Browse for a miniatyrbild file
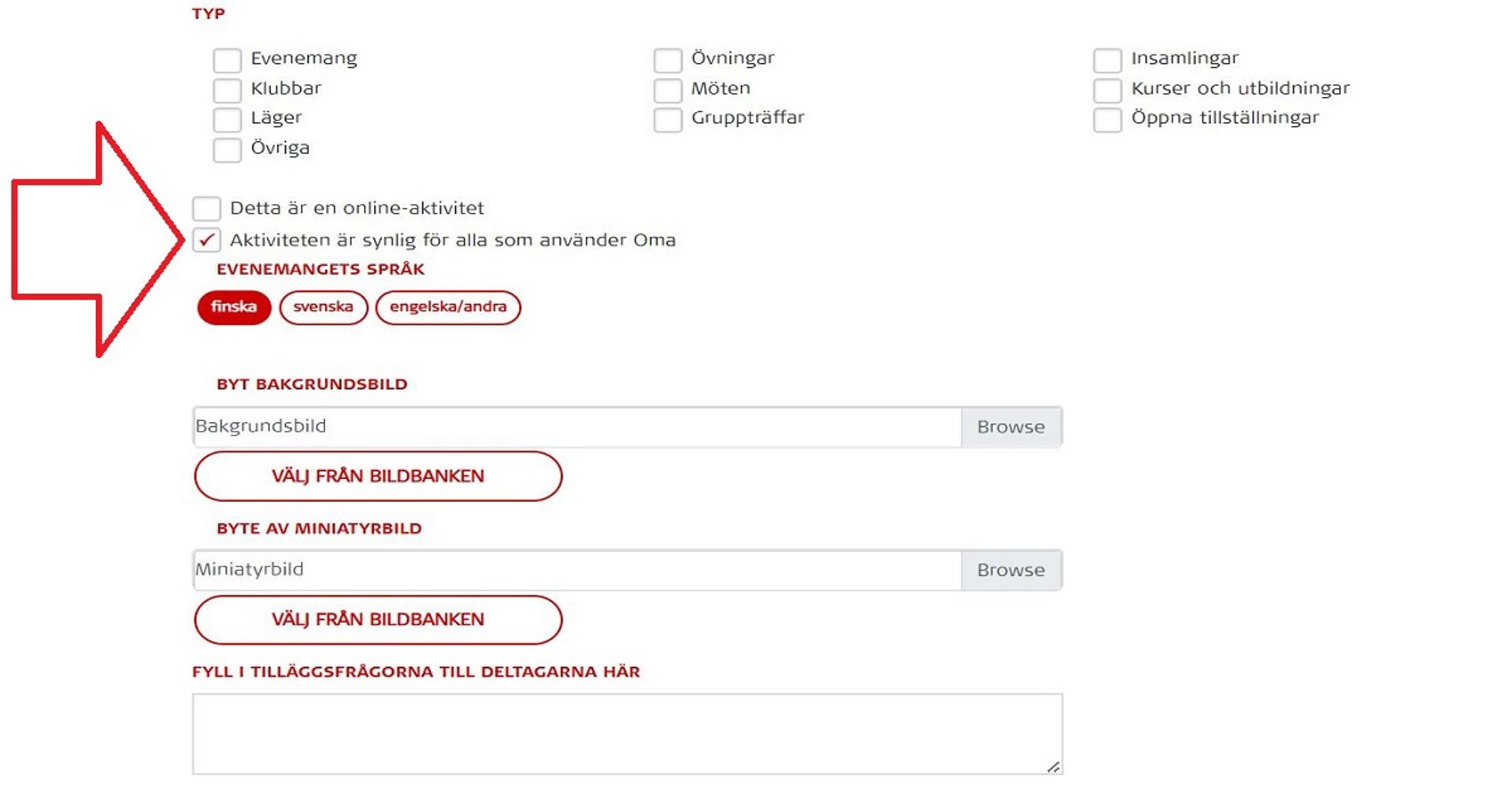1512x794 pixels. 1011,570
